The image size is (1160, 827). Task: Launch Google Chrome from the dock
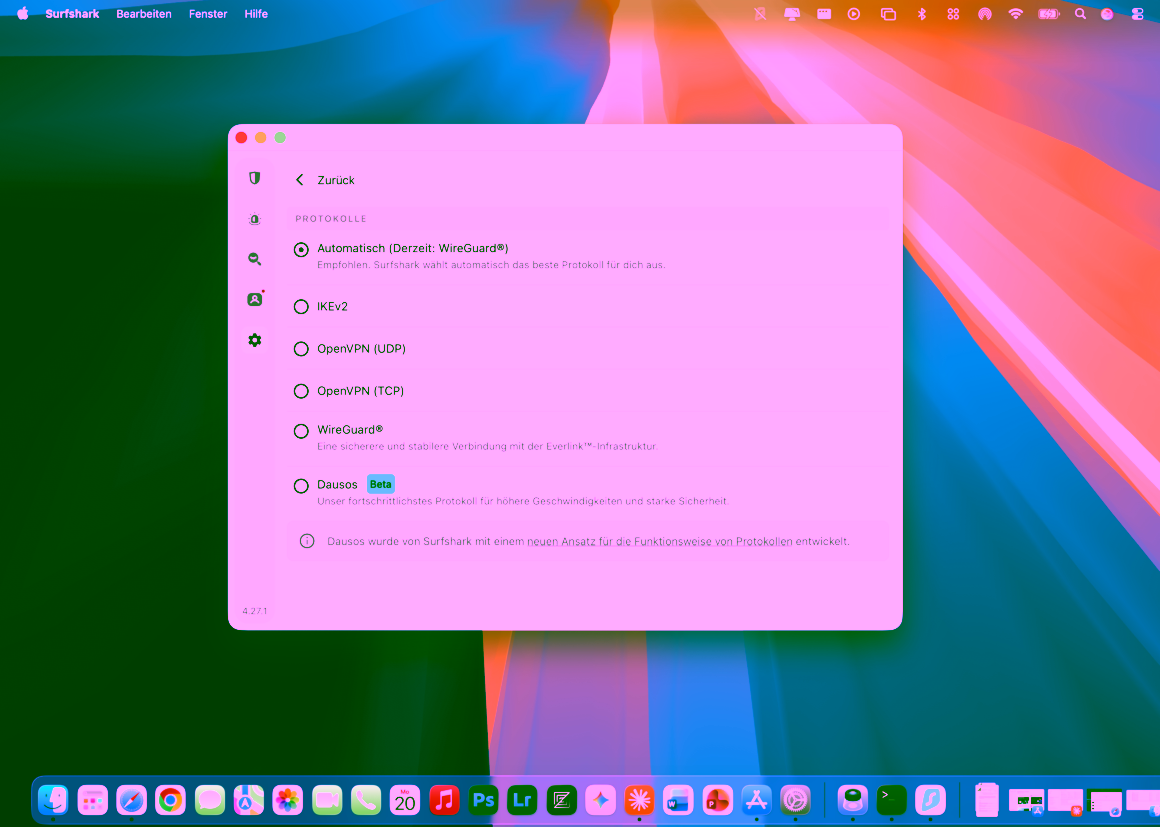(x=170, y=800)
